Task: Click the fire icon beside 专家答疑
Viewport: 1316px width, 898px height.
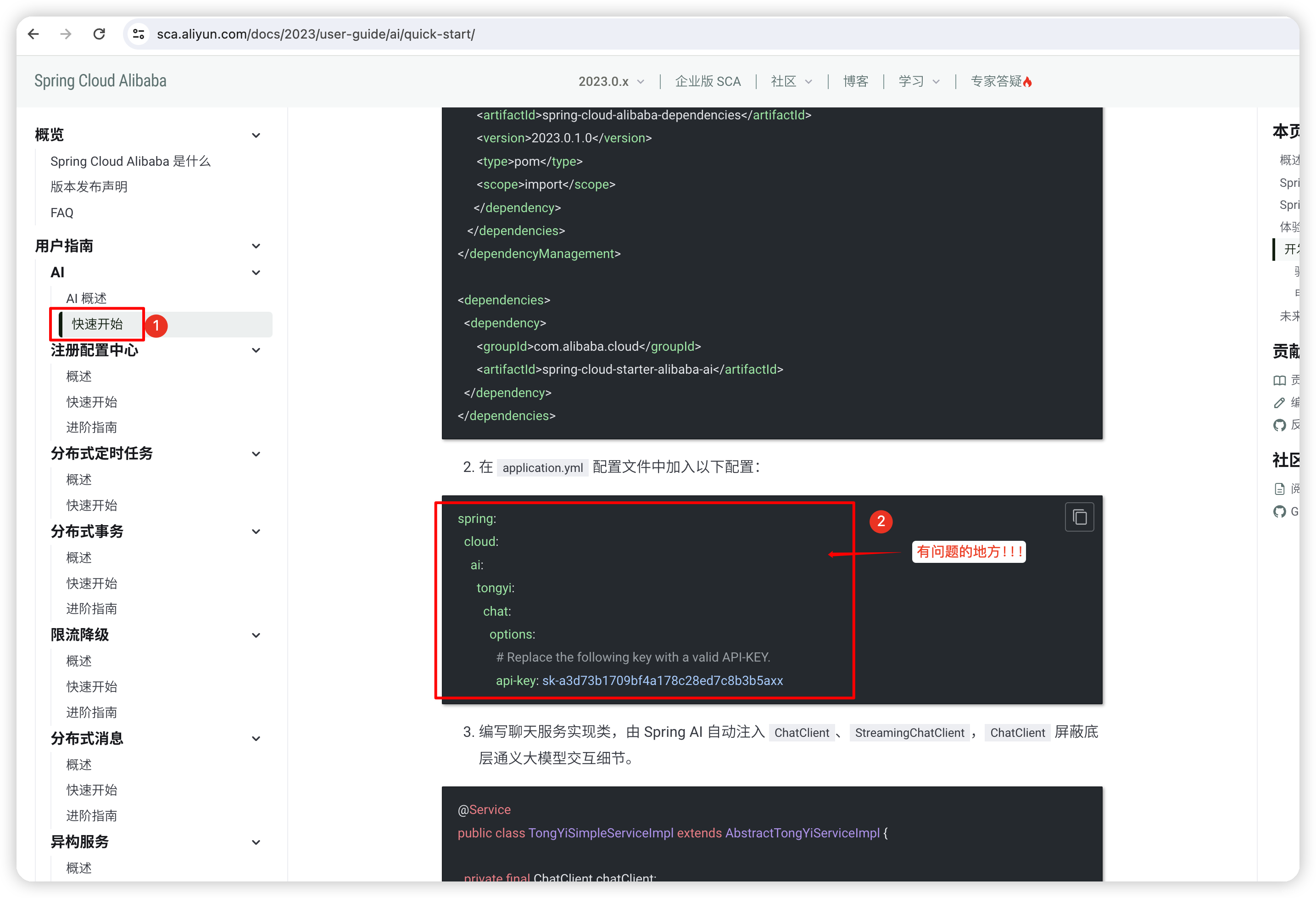Action: (1028, 82)
